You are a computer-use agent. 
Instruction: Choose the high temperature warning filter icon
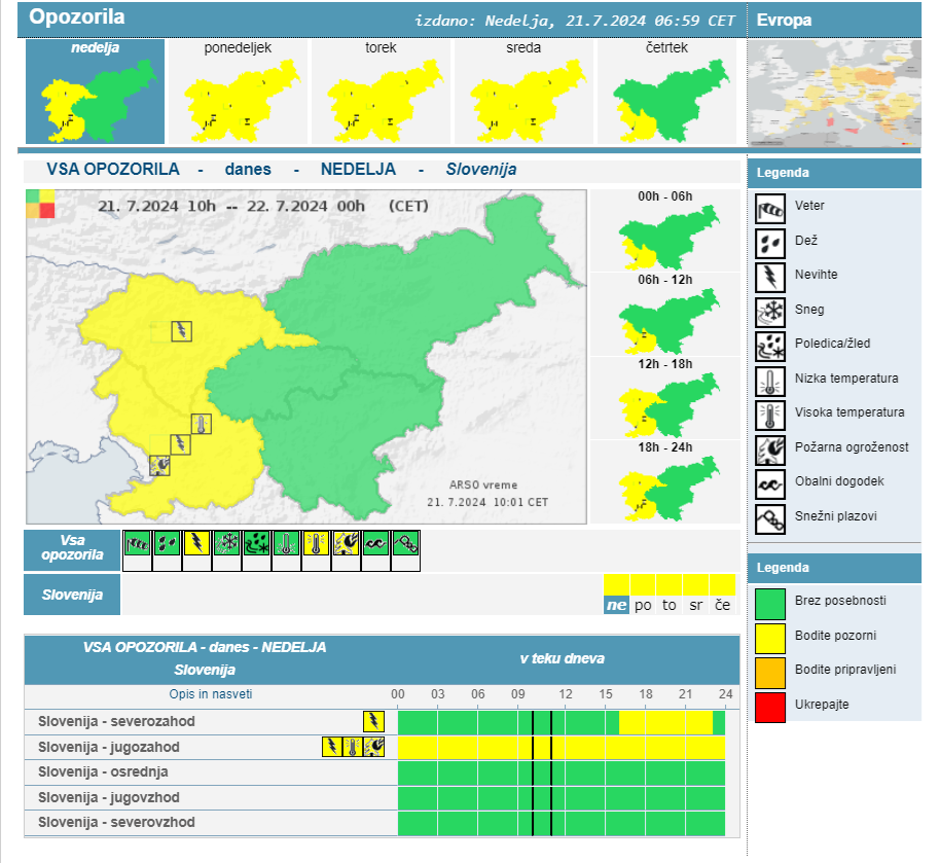(316, 544)
